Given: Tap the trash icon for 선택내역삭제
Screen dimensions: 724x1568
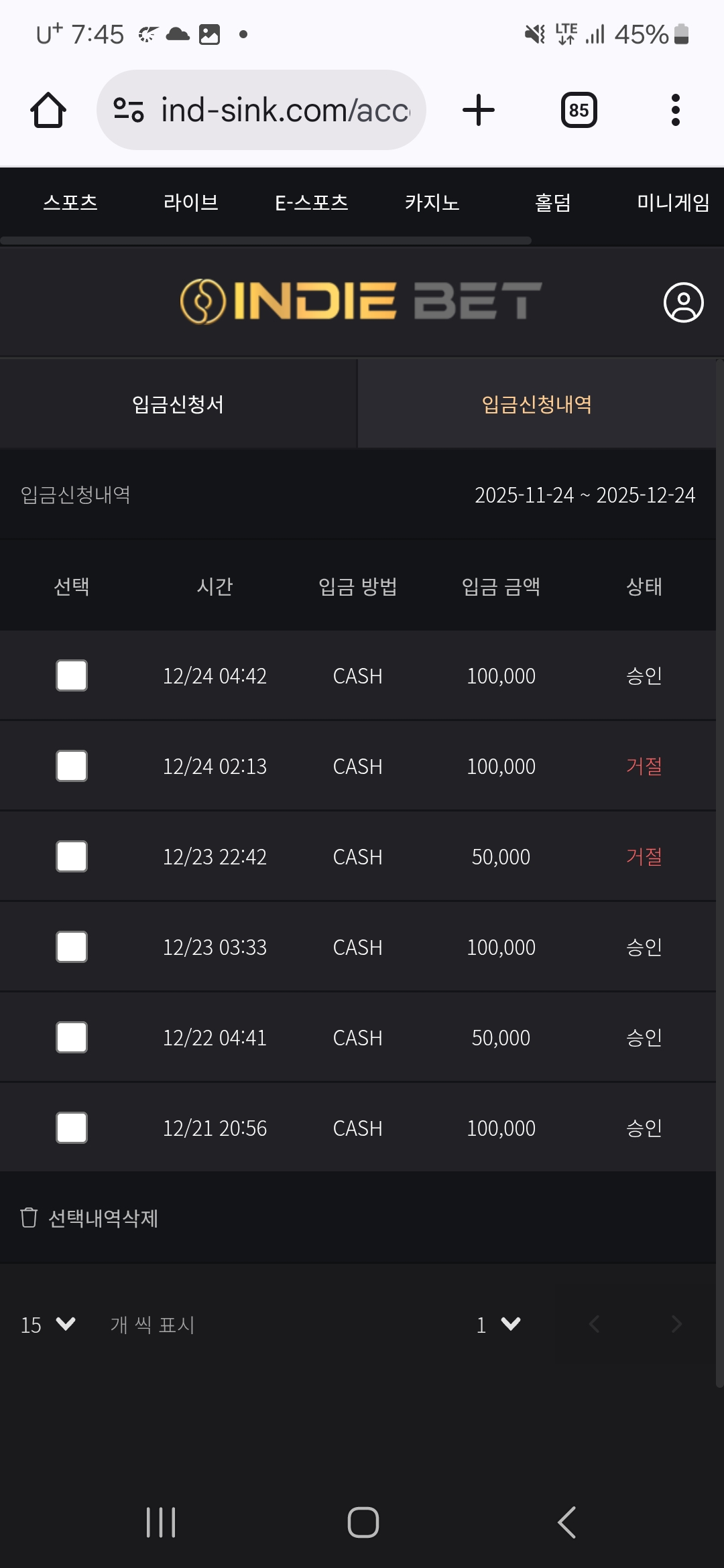Looking at the screenshot, I should tap(29, 1218).
